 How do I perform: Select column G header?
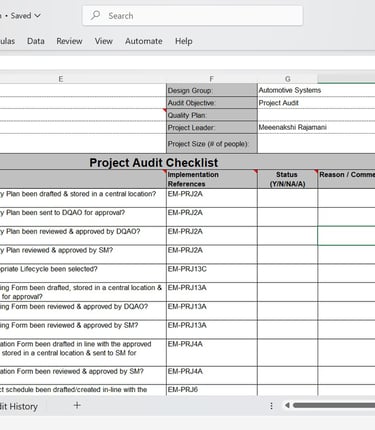tap(288, 79)
